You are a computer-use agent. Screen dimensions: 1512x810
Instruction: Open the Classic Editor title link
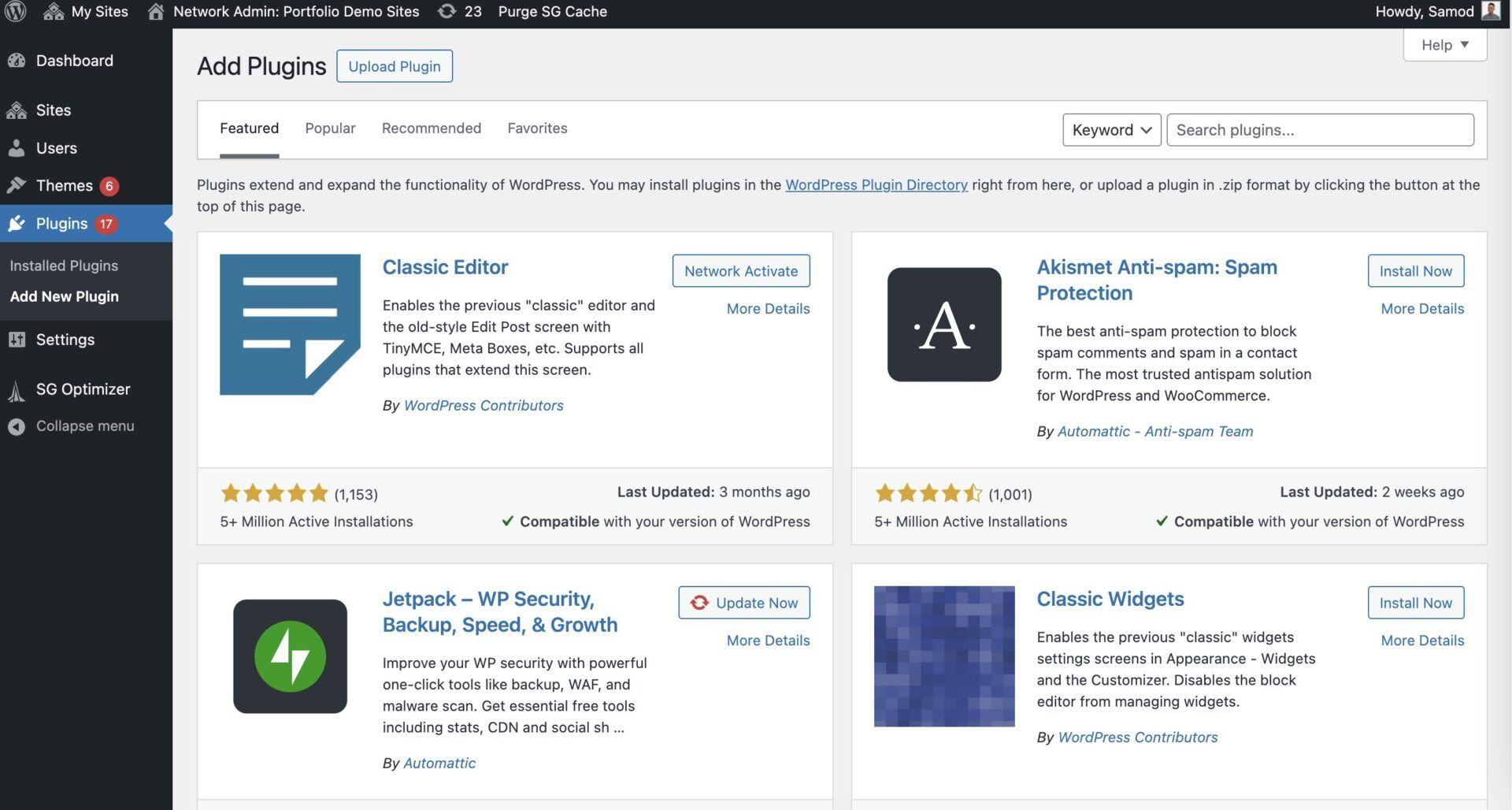(x=445, y=267)
